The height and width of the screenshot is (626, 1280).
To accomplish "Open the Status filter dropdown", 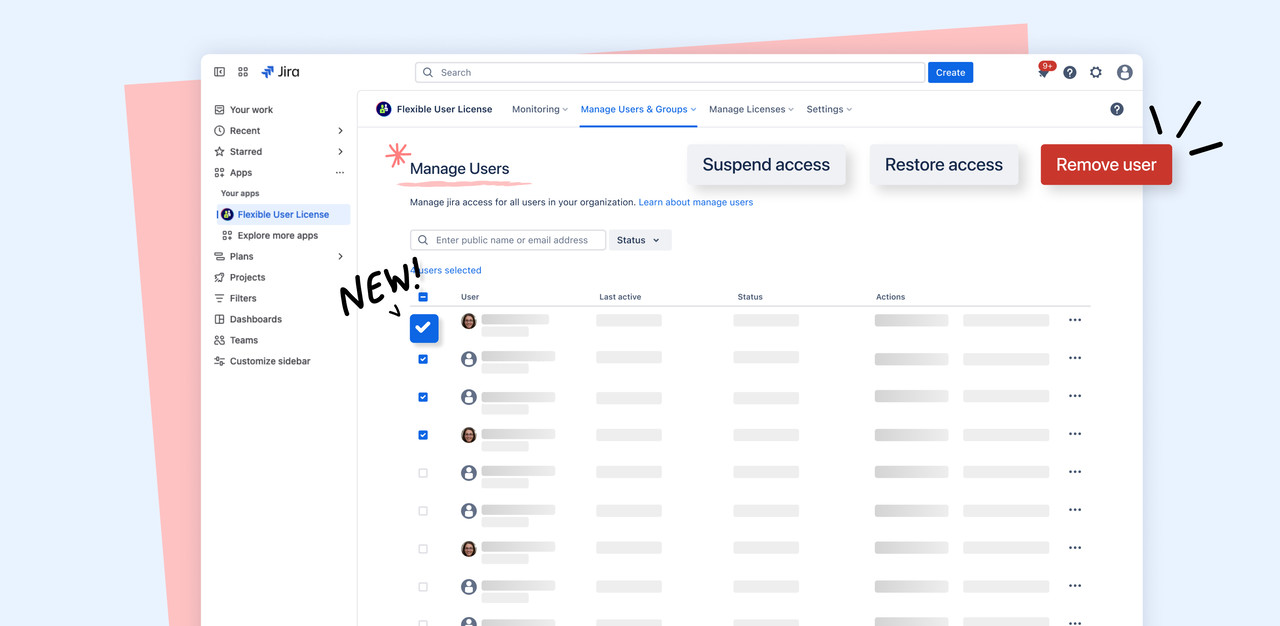I will tap(640, 240).
